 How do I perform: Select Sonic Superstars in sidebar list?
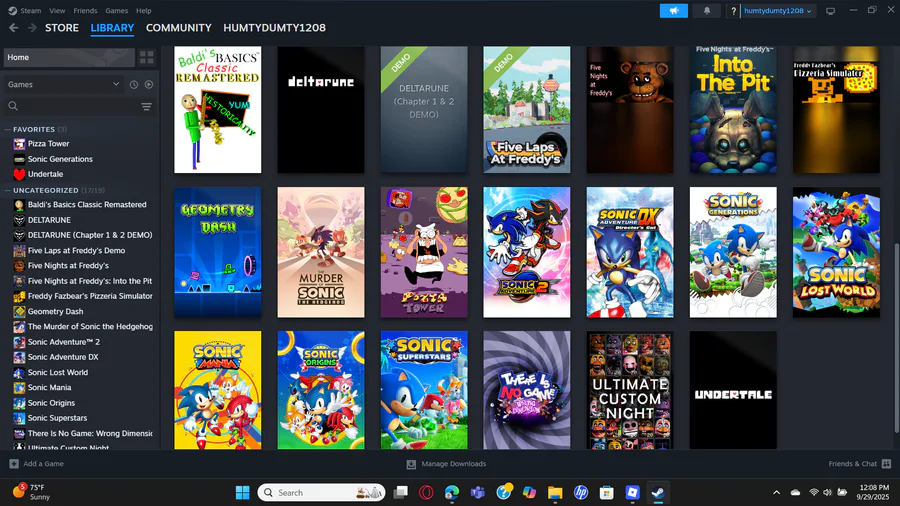57,418
